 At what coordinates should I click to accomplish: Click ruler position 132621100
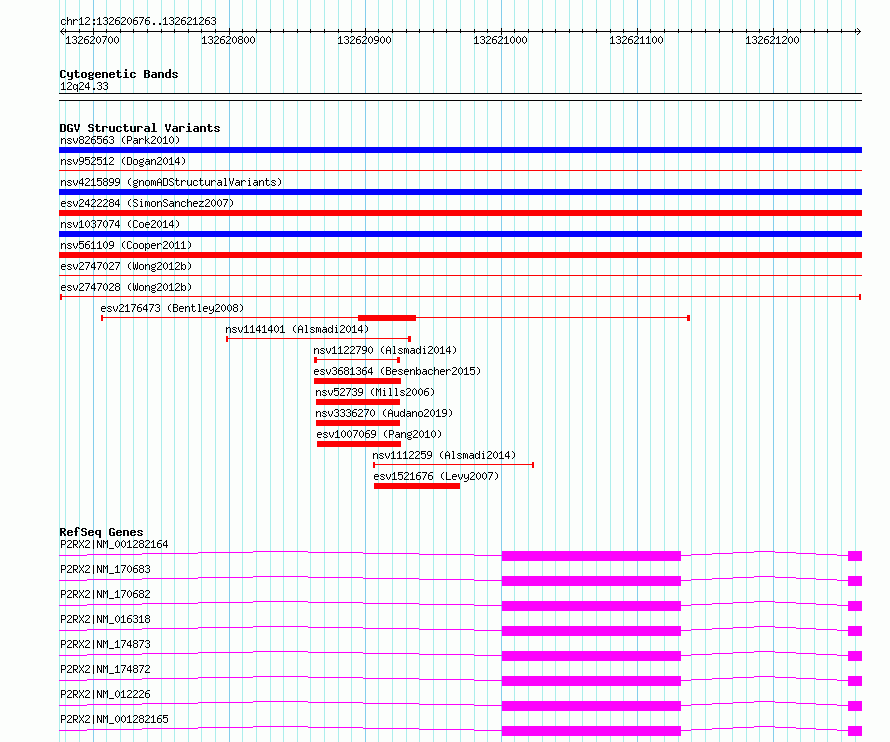pyautogui.click(x=636, y=40)
